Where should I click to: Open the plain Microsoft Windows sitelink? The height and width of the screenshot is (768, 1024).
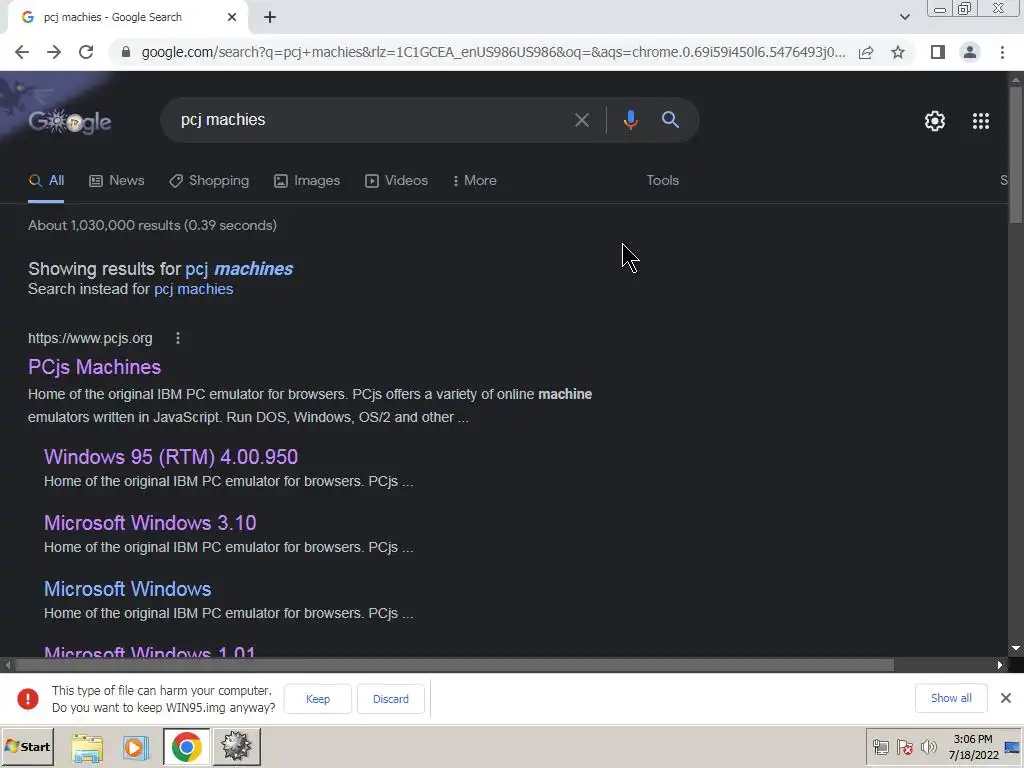128,589
